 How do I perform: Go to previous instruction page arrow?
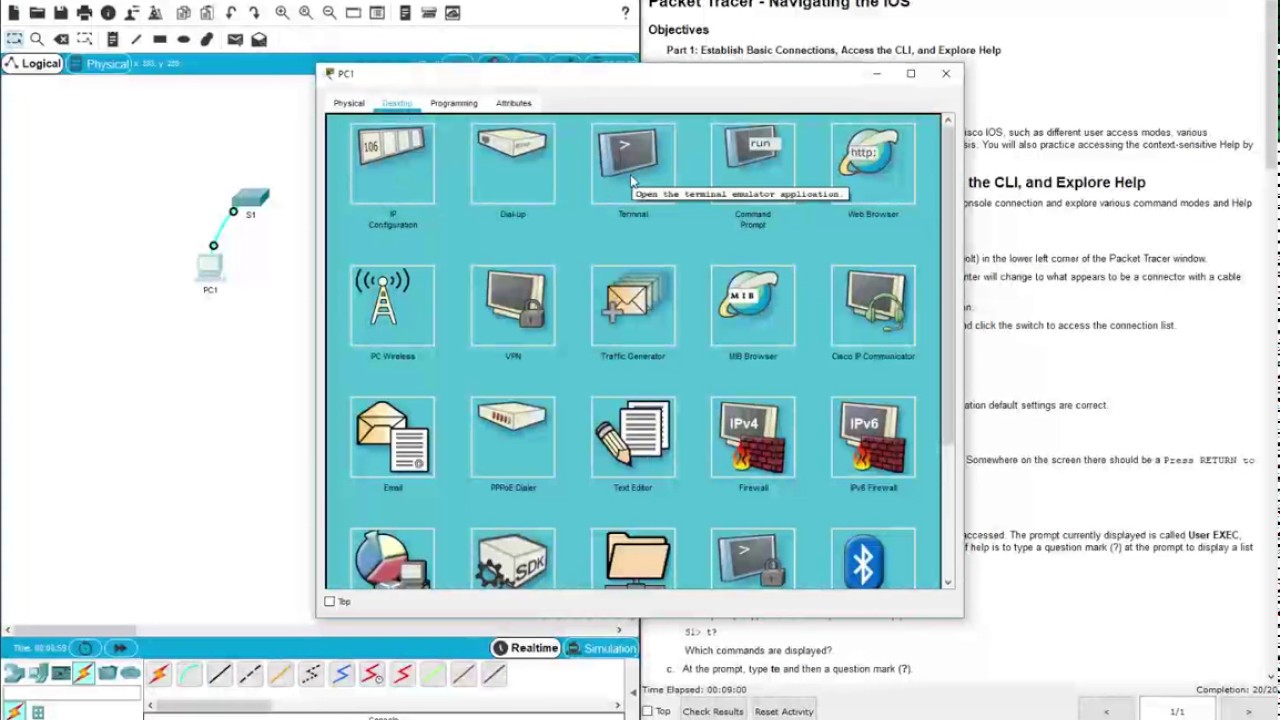coord(1106,711)
